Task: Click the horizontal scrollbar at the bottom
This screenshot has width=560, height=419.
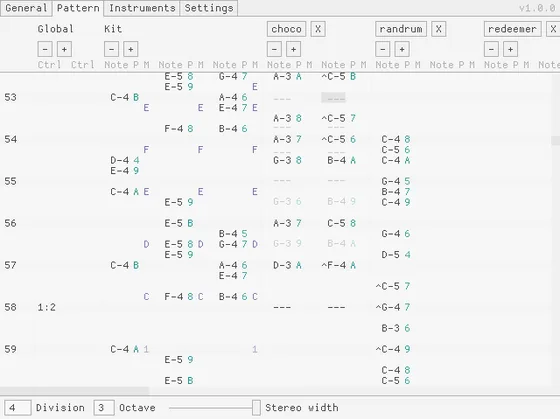Action: 74,391
